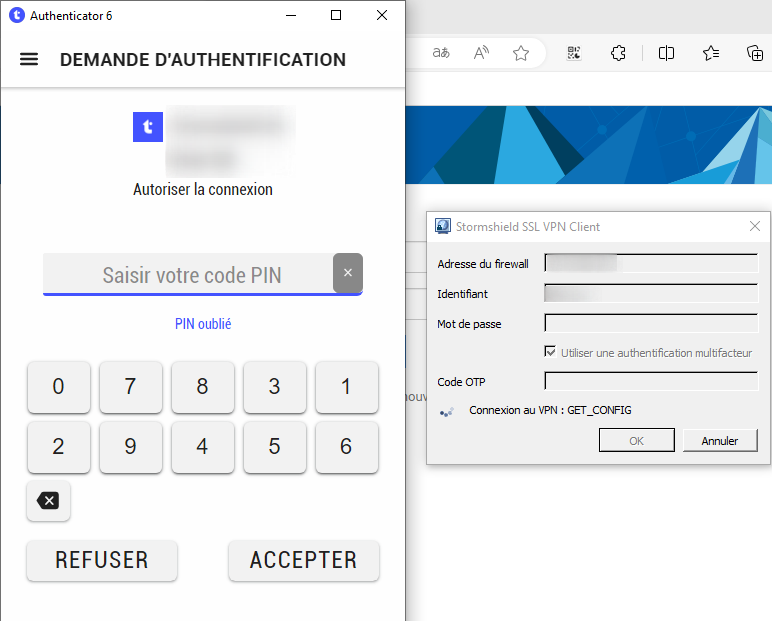Image resolution: width=772 pixels, height=621 pixels.
Task: Tap digit 7 on the PIN keypad
Action: coord(130,387)
